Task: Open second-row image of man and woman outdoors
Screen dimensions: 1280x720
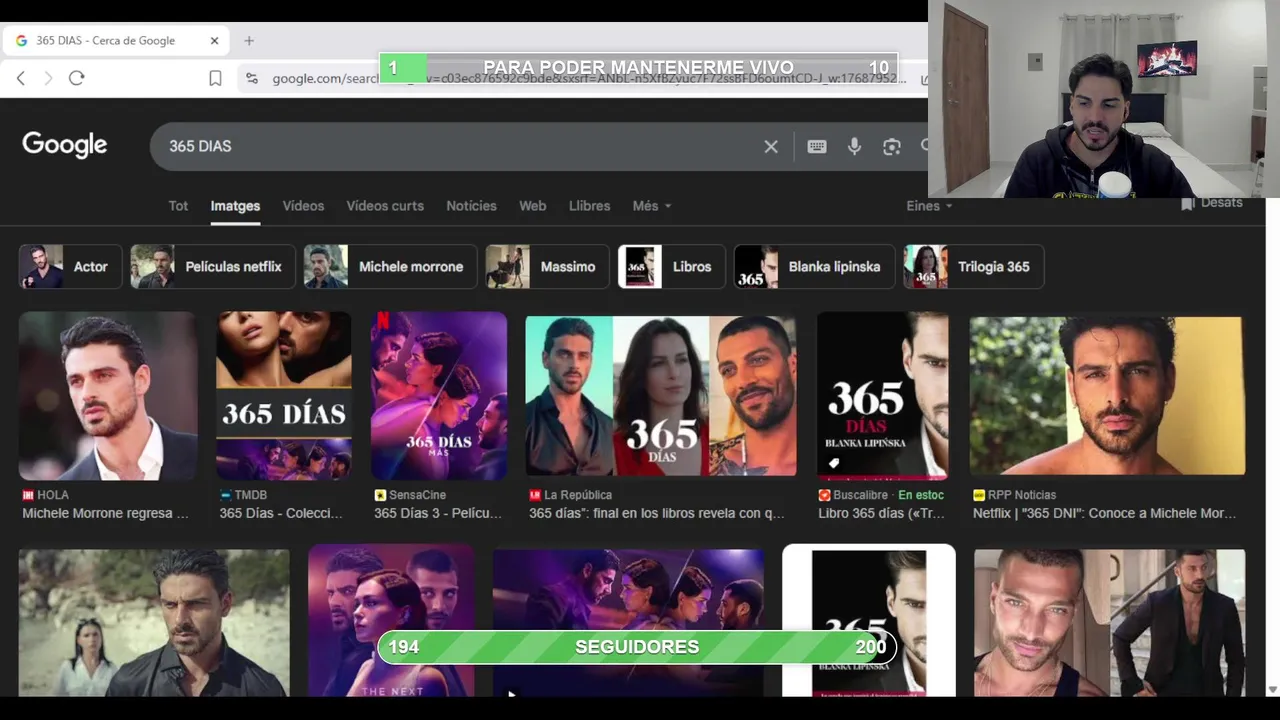Action: pos(154,622)
